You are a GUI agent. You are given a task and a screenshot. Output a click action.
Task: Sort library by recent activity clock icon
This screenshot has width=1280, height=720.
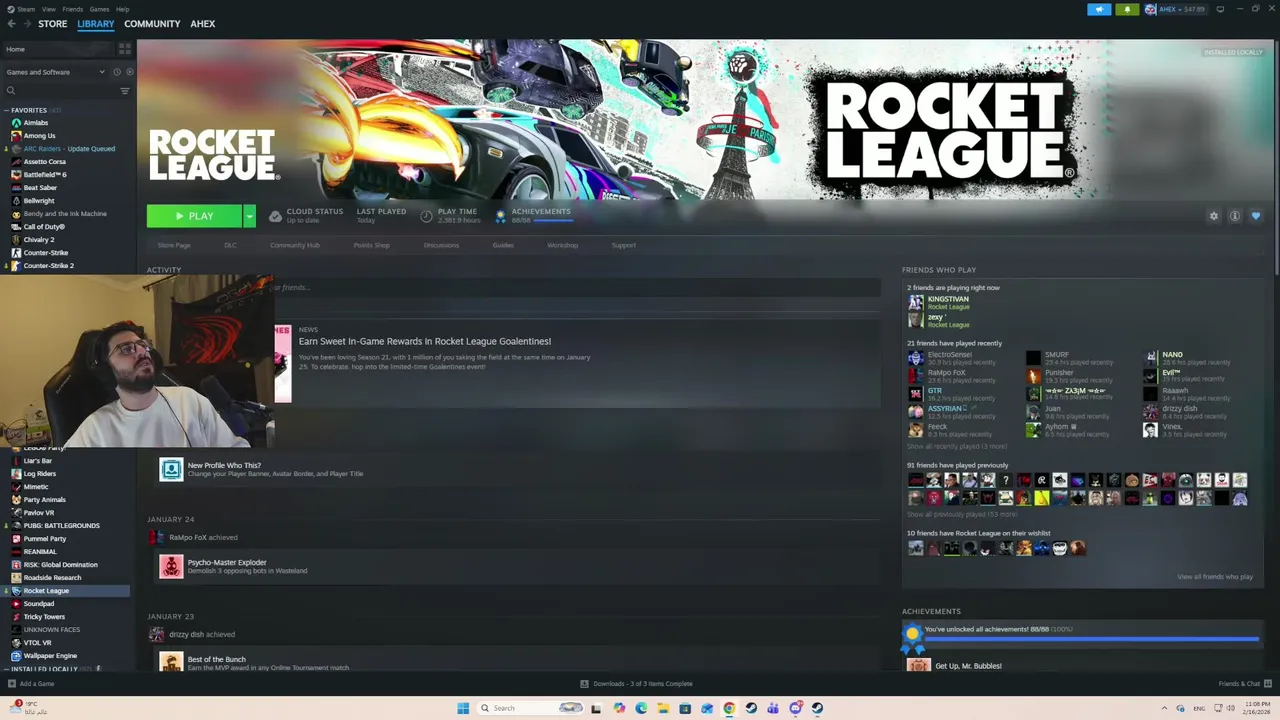(x=116, y=72)
